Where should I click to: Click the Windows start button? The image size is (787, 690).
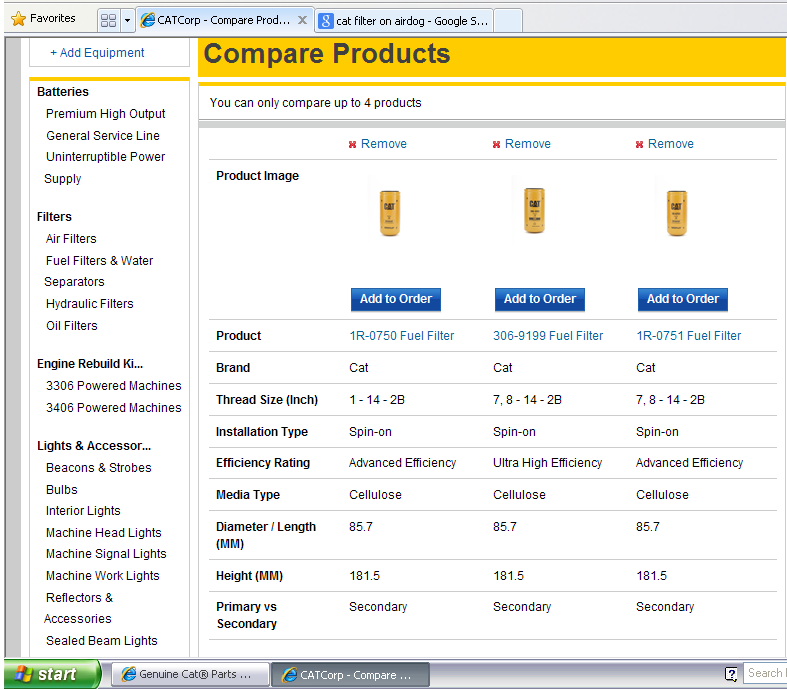click(x=52, y=674)
